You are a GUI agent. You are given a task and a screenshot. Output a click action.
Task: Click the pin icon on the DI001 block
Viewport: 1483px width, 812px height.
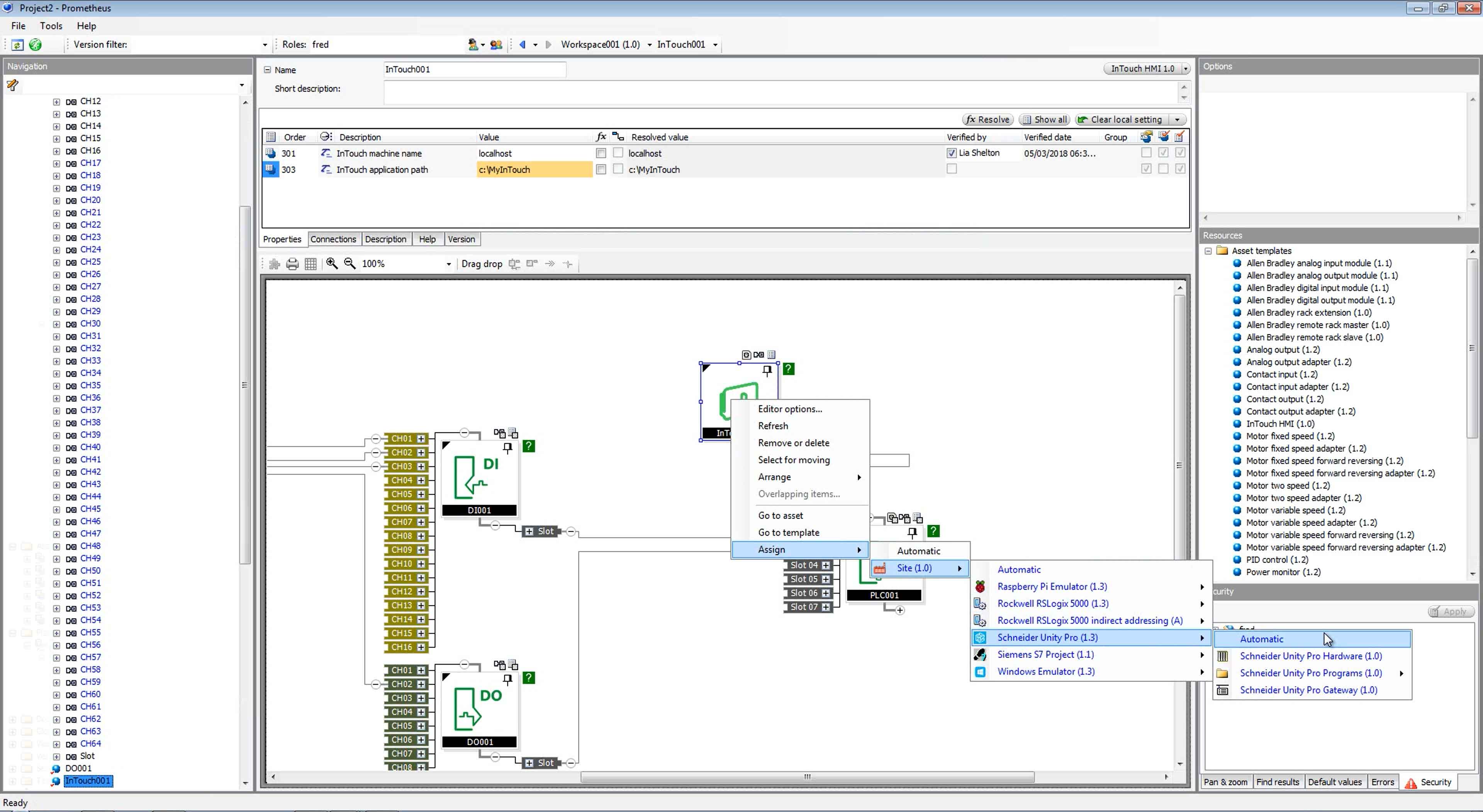pos(507,448)
